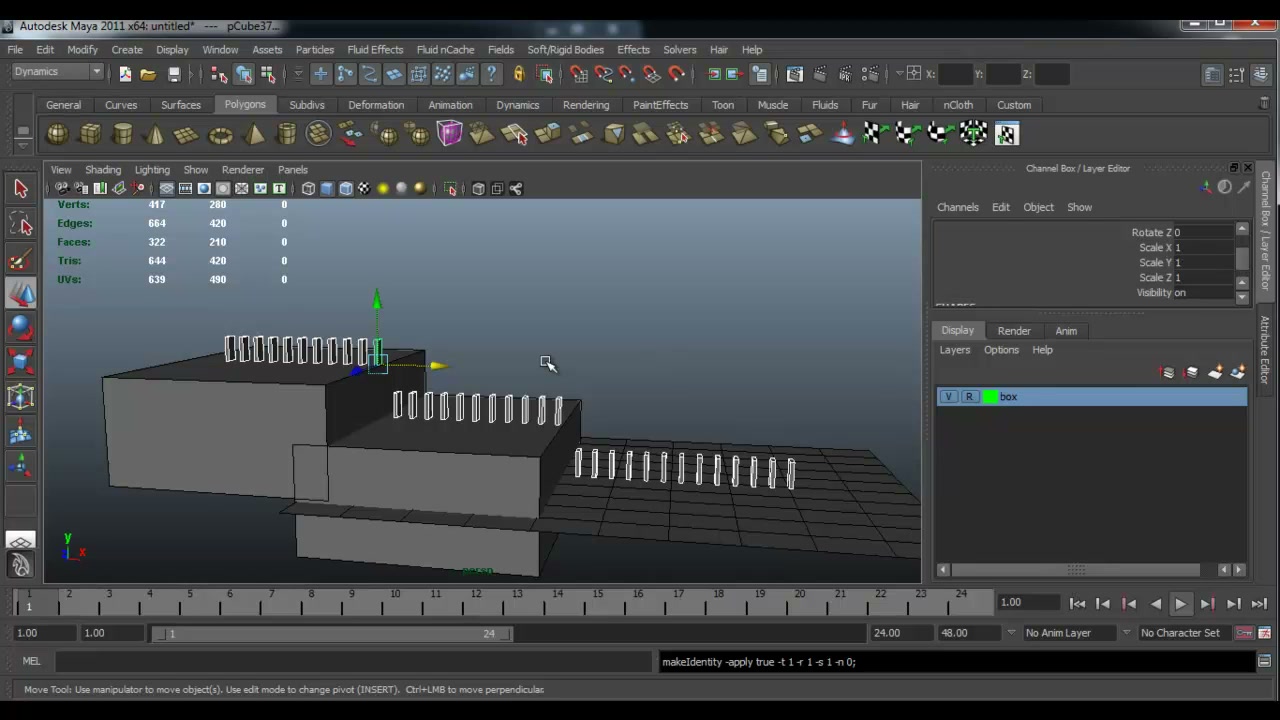Open the Soft/Rigid Bodies menu
The image size is (1280, 720).
(565, 50)
